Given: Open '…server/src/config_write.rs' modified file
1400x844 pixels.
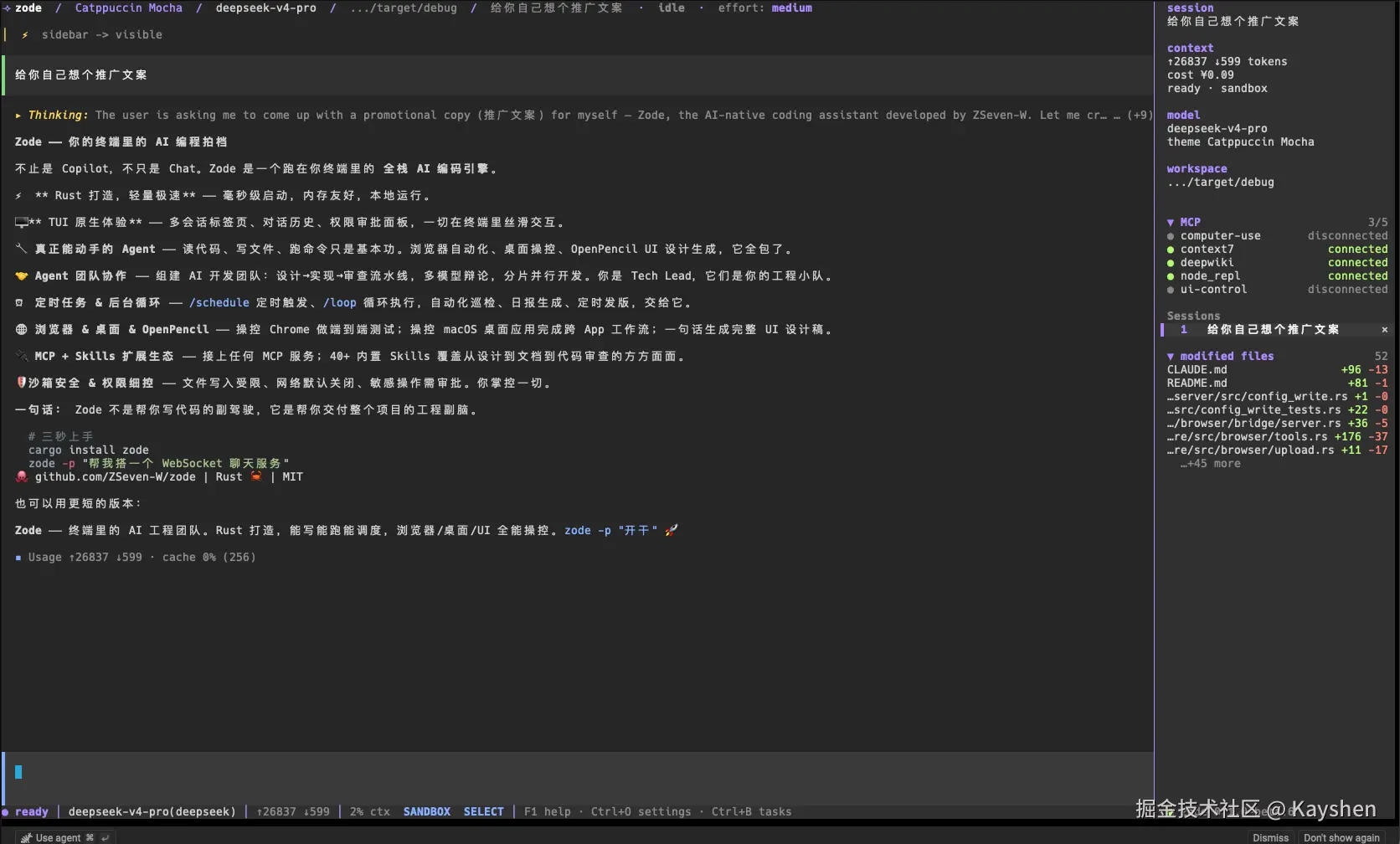Looking at the screenshot, I should [1278, 397].
